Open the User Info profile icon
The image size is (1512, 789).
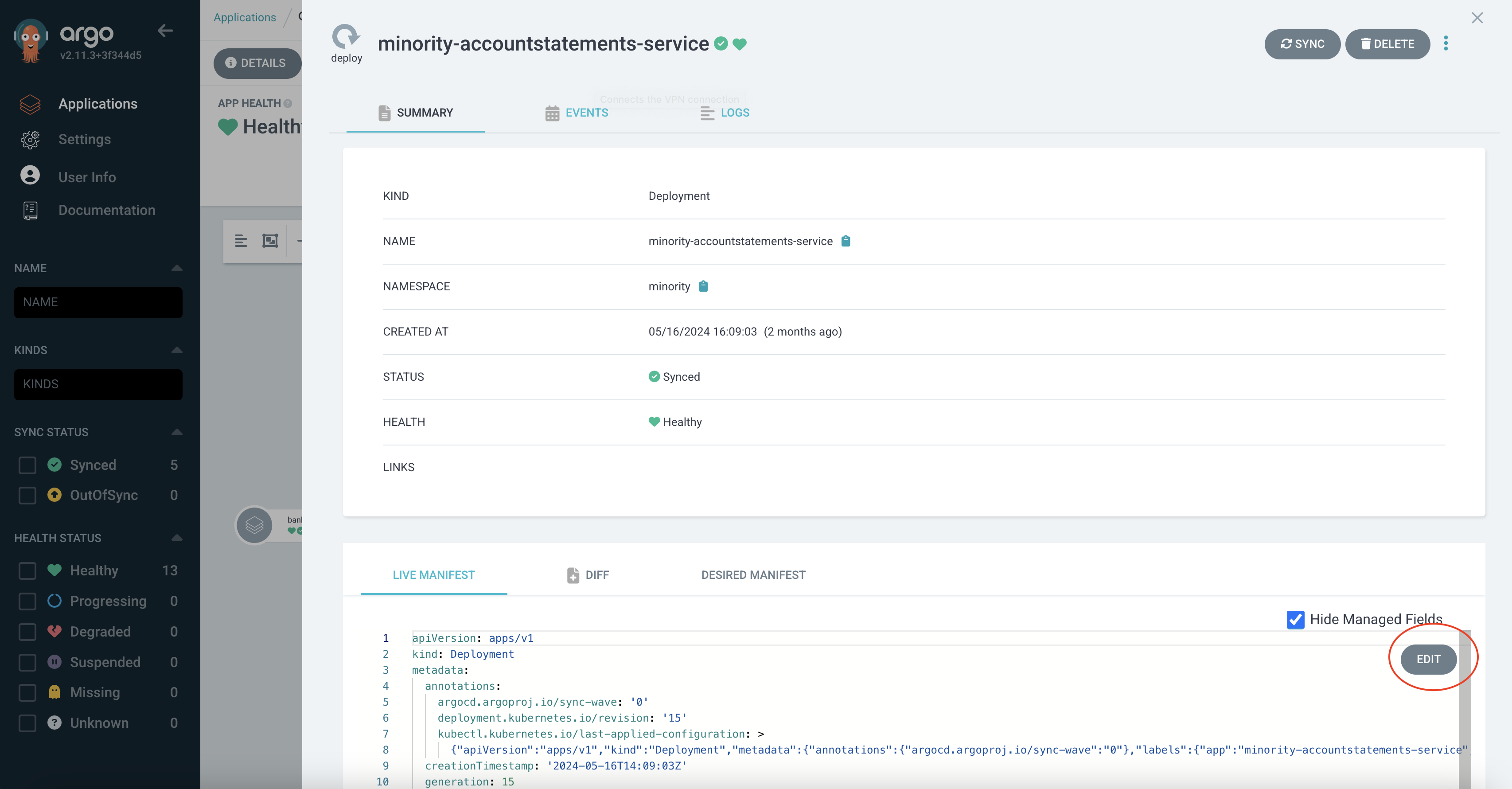[x=30, y=176]
